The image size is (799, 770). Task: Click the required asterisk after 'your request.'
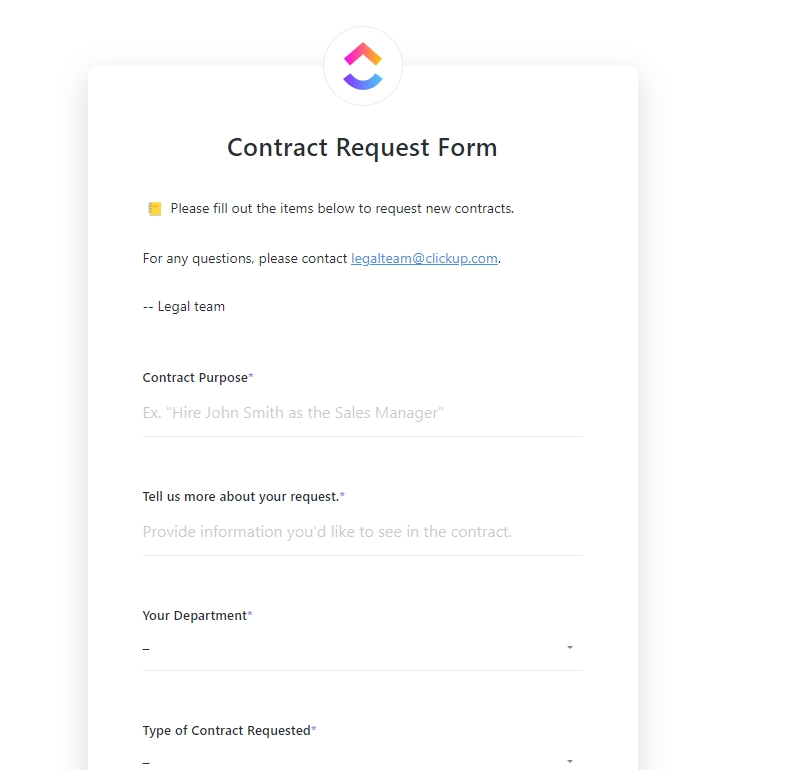(x=342, y=496)
